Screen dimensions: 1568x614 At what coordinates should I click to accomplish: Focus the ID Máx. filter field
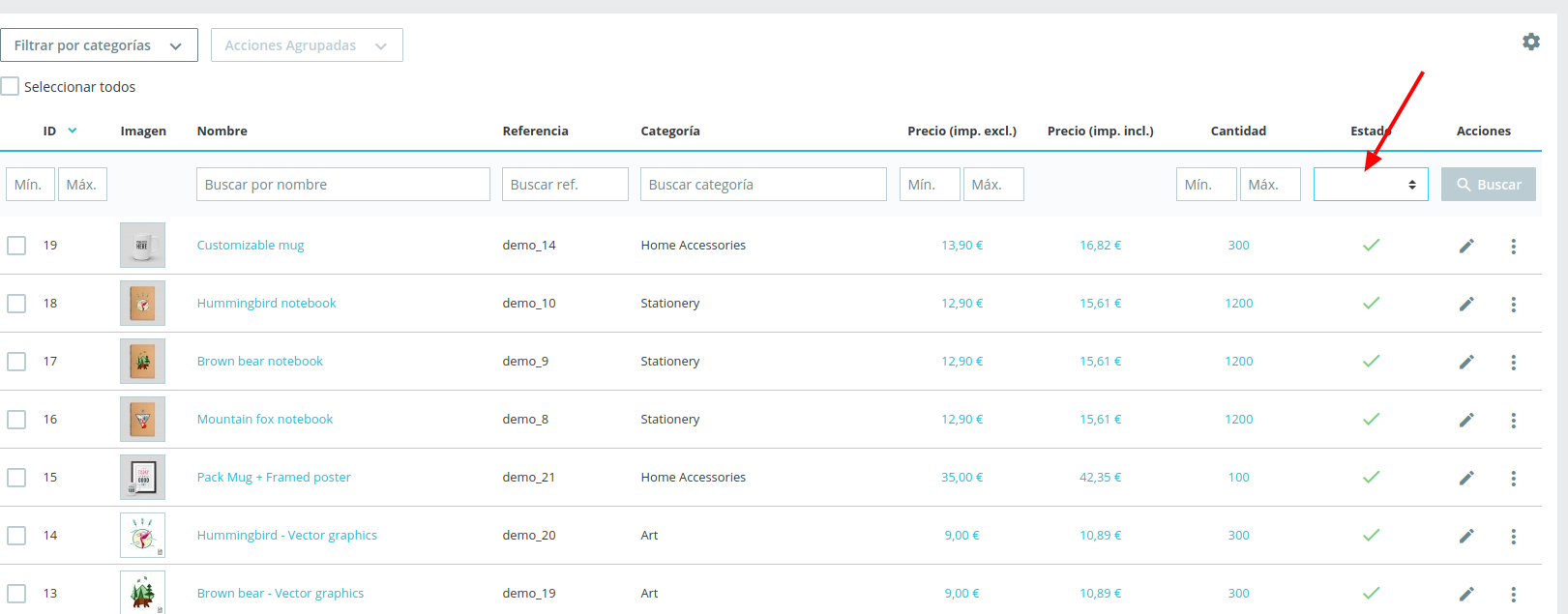point(83,185)
